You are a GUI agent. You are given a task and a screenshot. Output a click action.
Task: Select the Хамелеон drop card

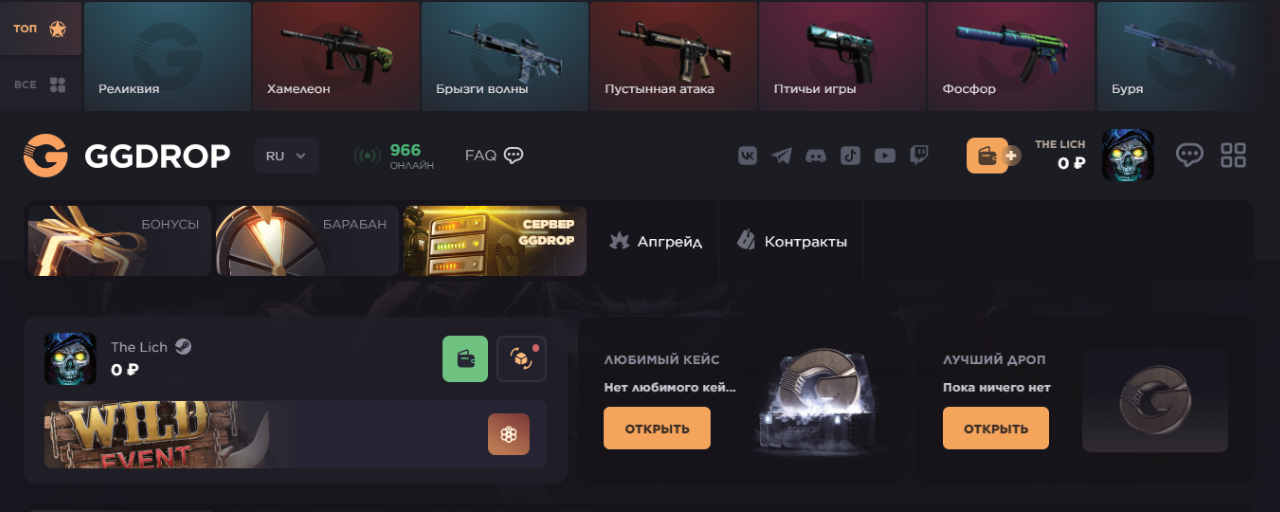pos(336,56)
